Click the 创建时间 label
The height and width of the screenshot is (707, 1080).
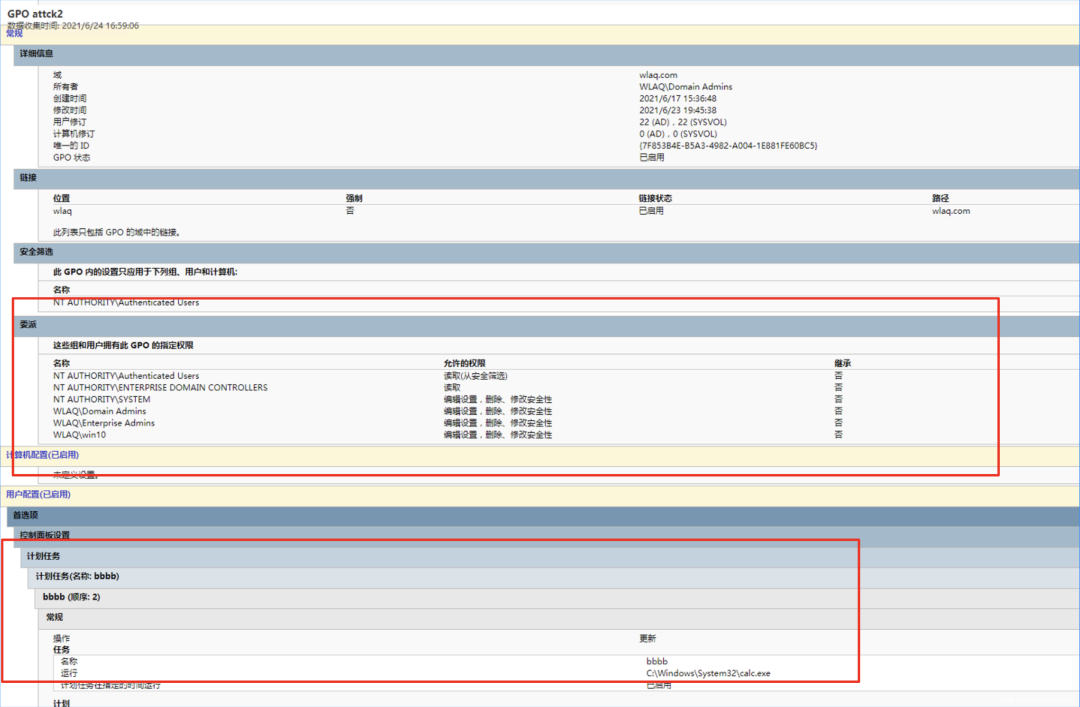tap(70, 98)
